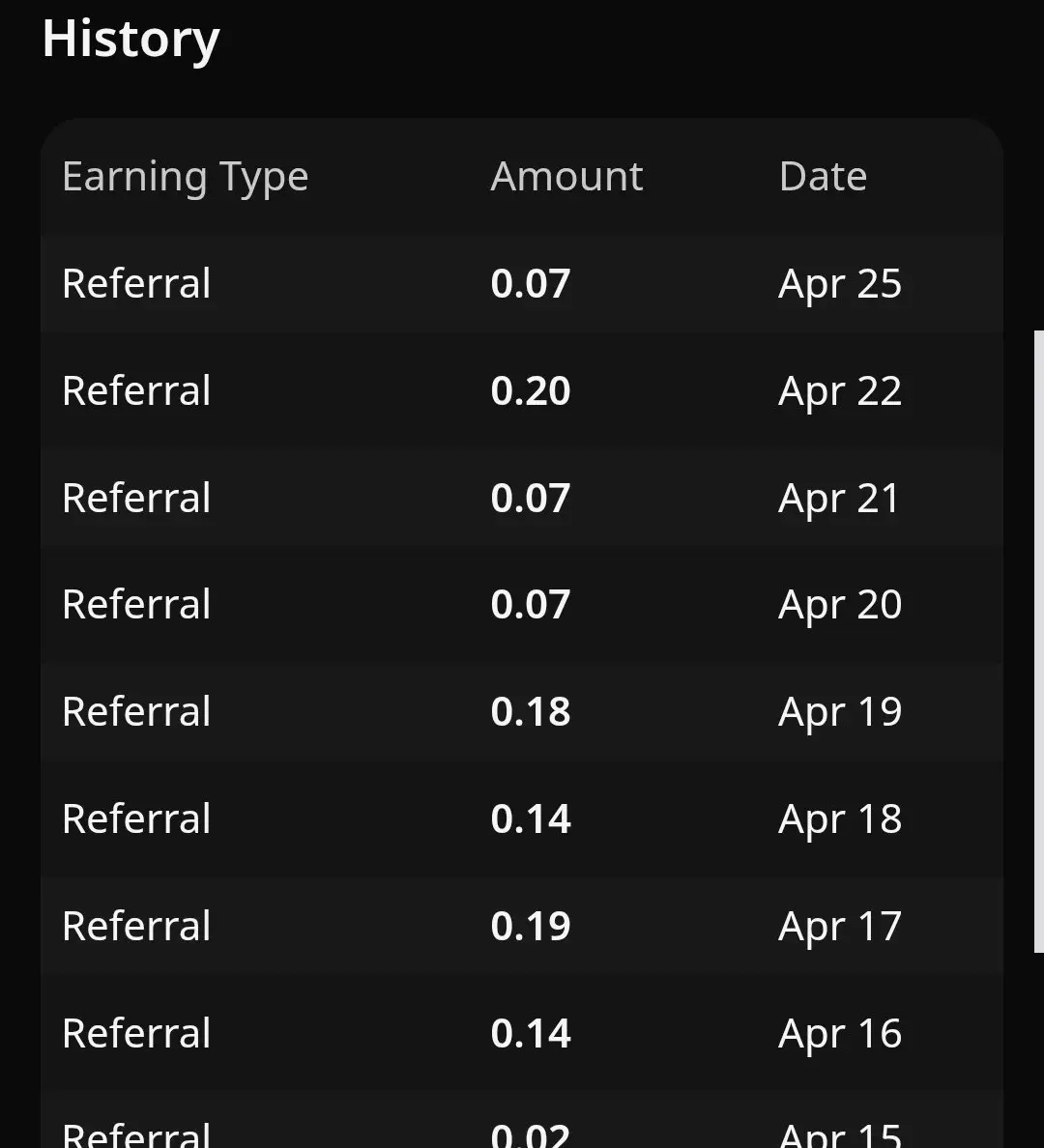Click the 0.20 amount value

(x=531, y=391)
